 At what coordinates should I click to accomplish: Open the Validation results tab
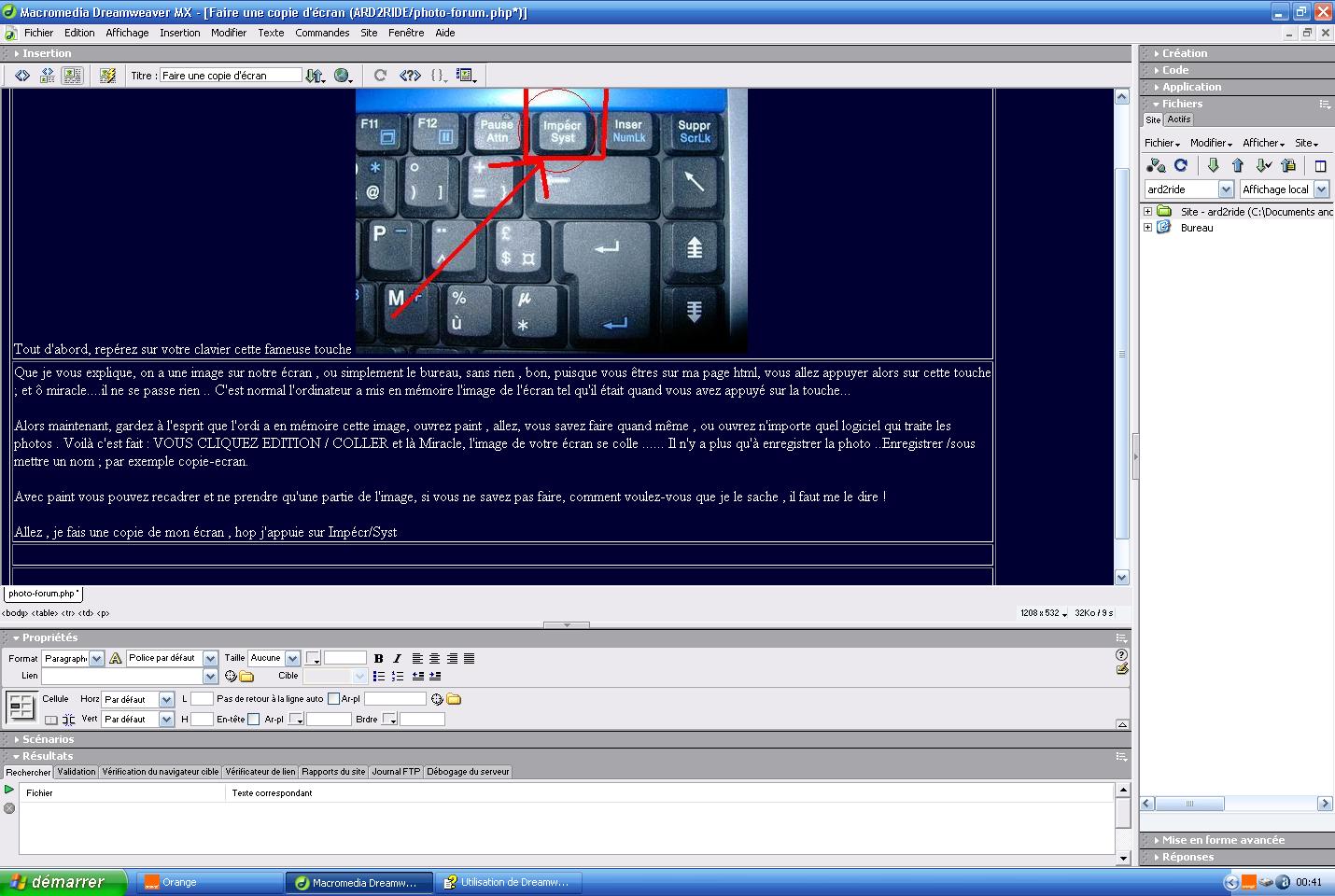76,772
